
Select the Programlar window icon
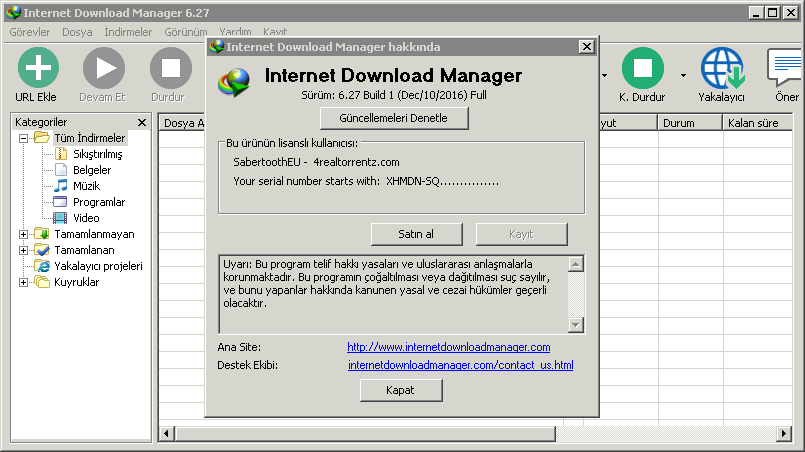pos(61,202)
